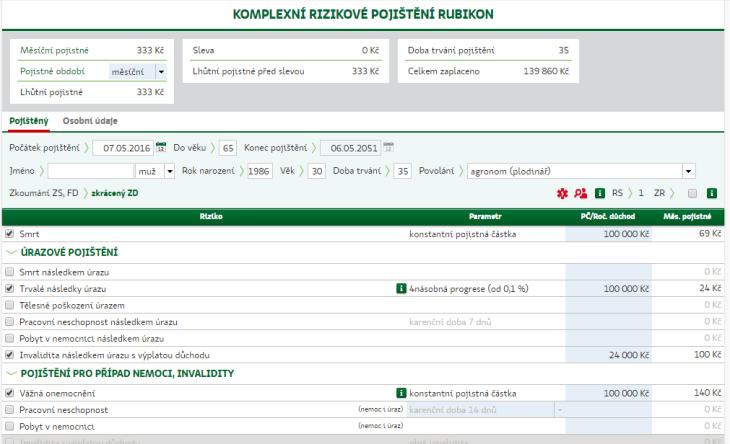The image size is (730, 444).
Task: Click the Sleva value 0 Kč
Action: tap(370, 50)
